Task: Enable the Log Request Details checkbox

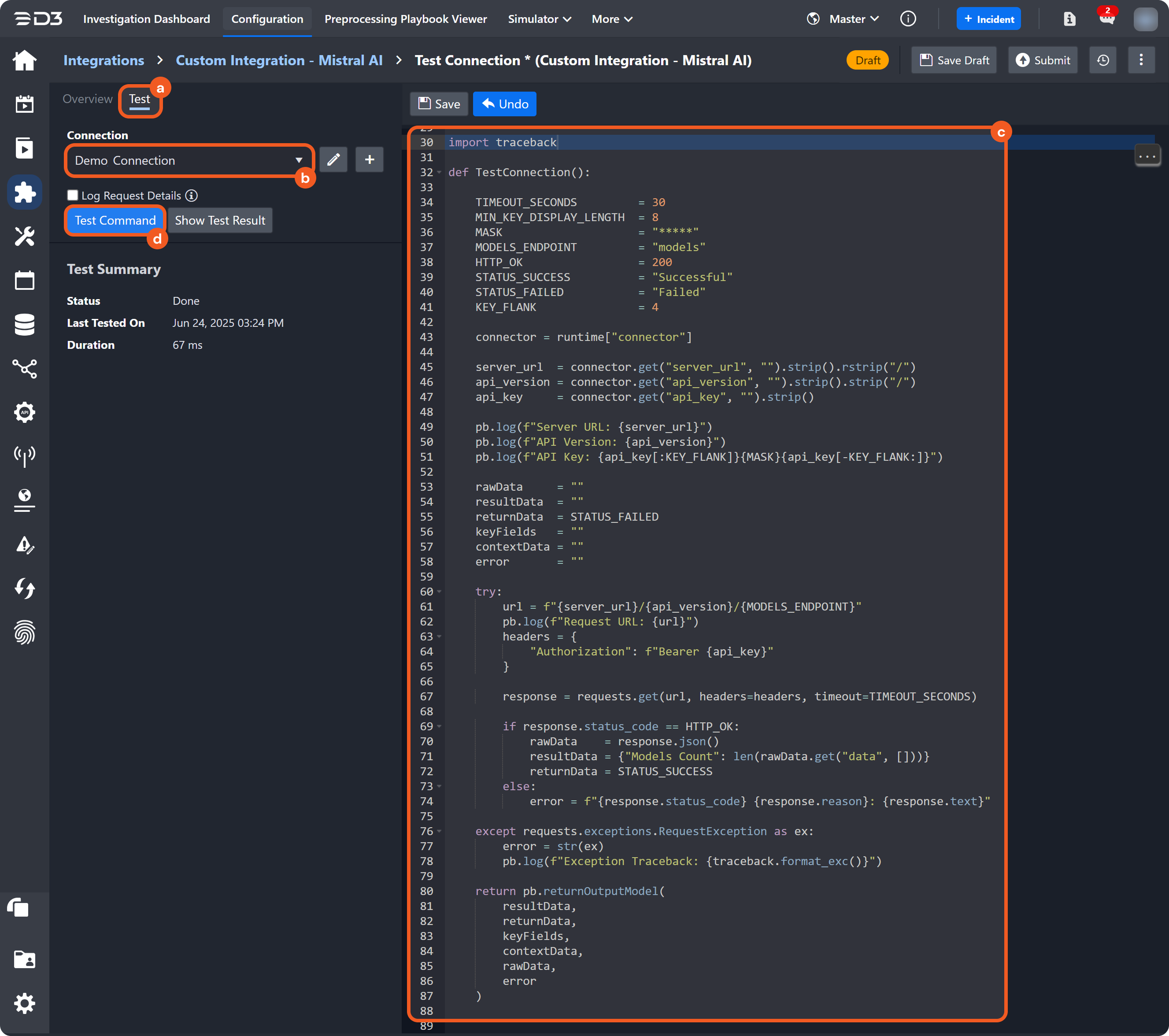Action: (x=73, y=196)
